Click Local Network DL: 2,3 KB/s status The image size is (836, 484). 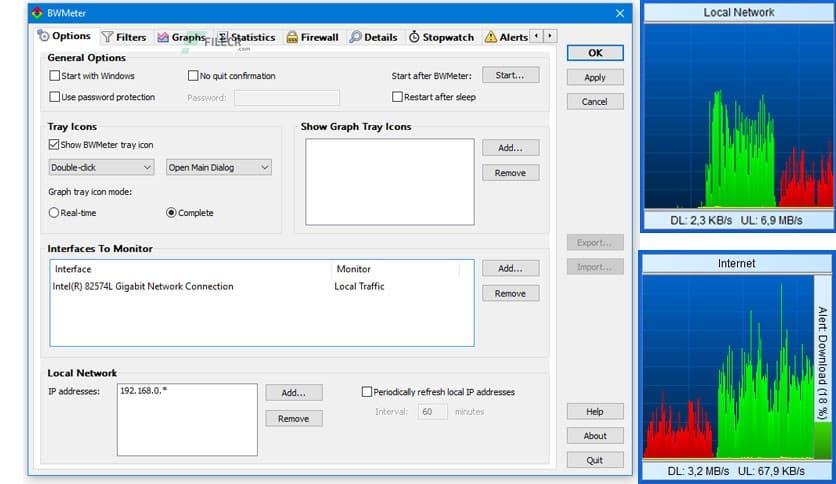(701, 220)
